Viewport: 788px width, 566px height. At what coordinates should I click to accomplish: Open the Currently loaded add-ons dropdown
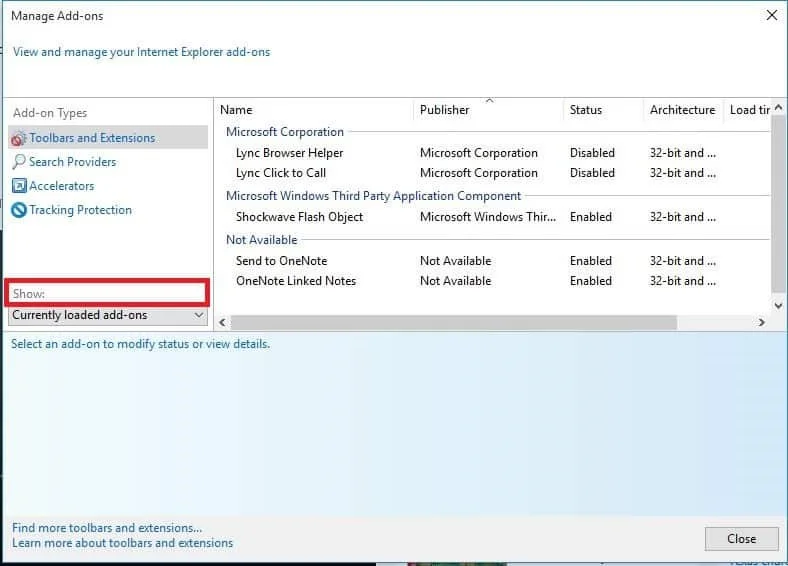[107, 315]
